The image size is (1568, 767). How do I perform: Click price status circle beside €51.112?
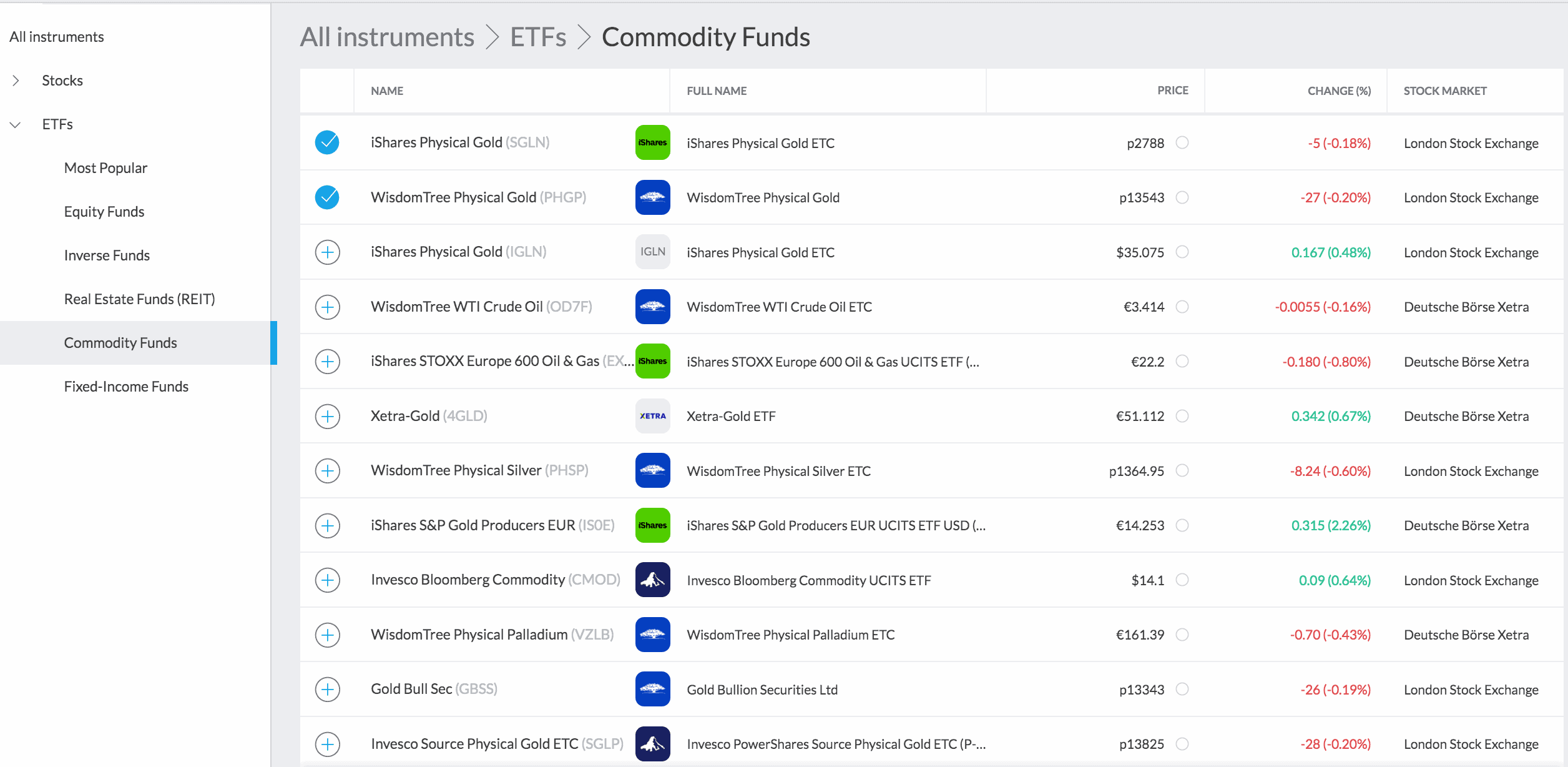point(1182,416)
